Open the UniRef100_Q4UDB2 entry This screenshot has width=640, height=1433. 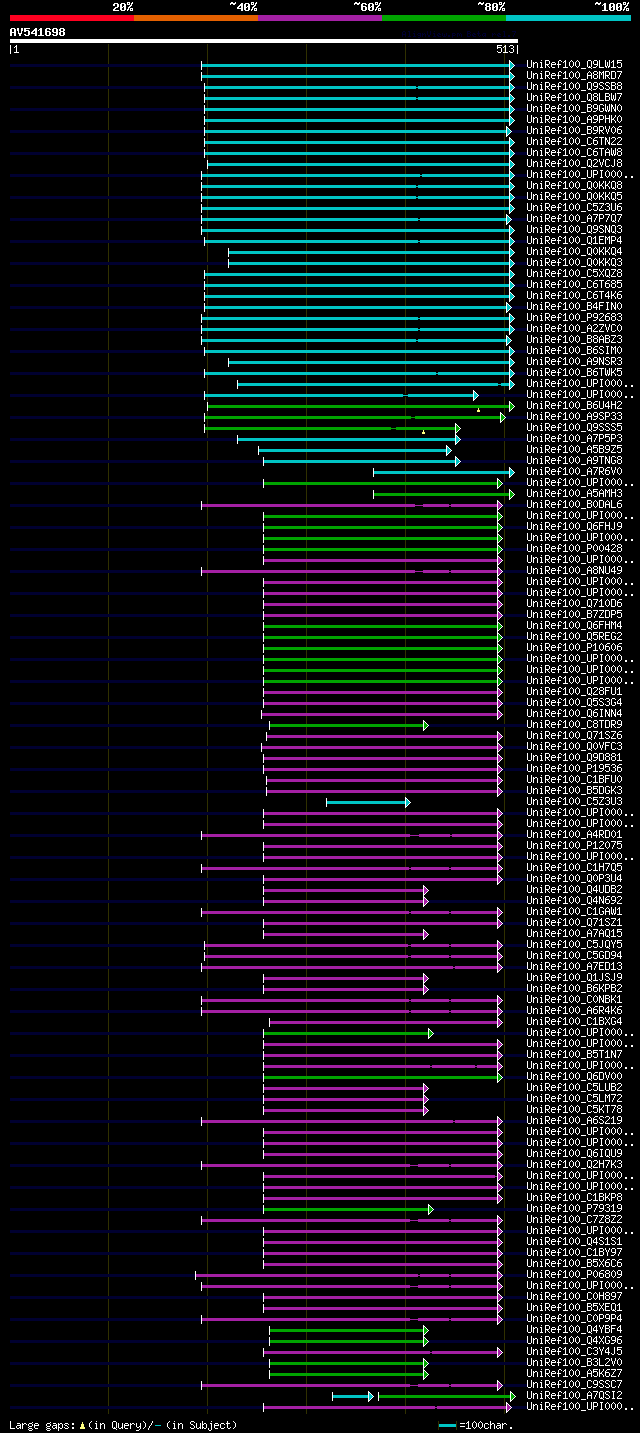pos(574,889)
